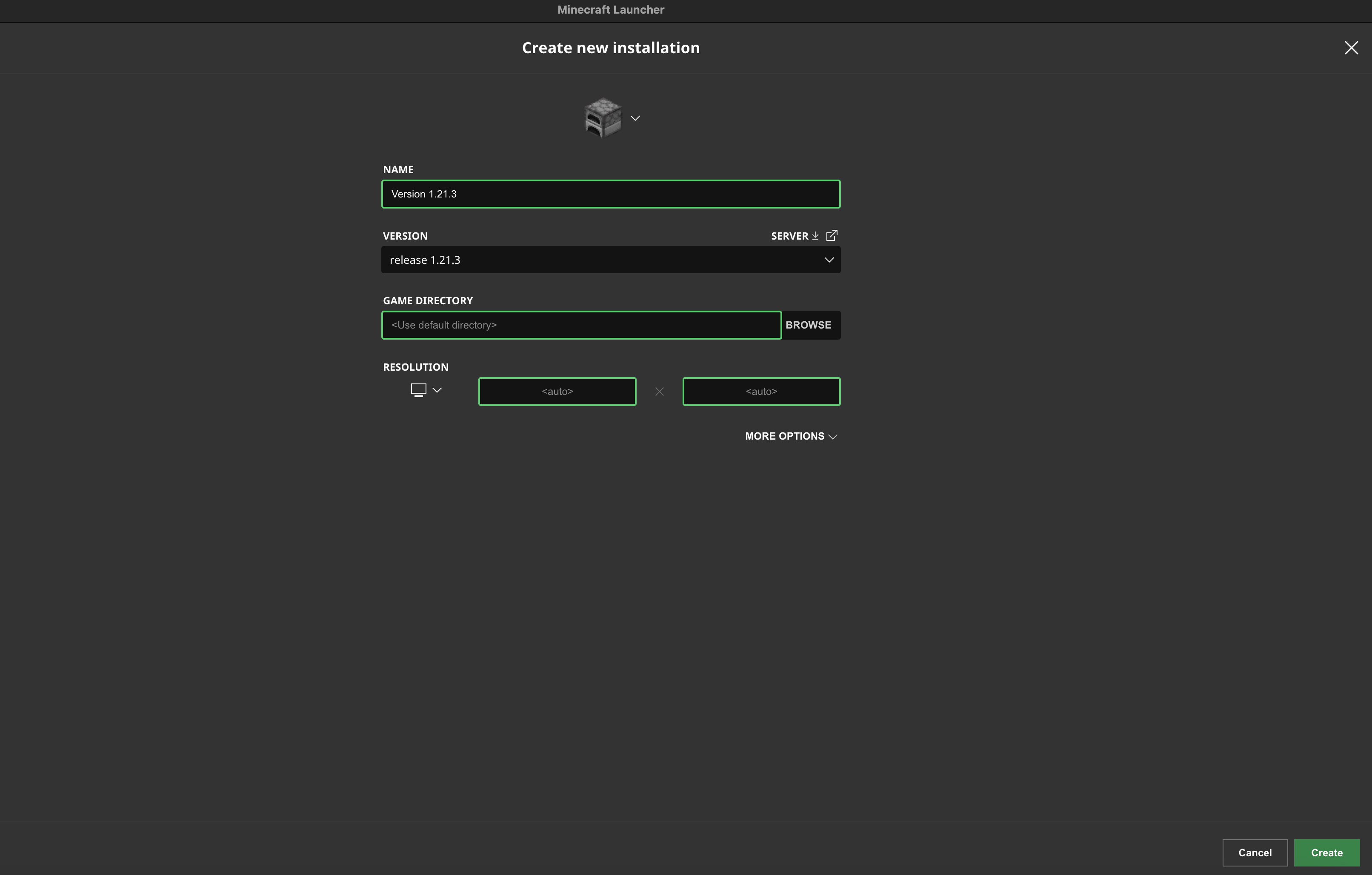Open the external link icon next to SERVER
This screenshot has width=1372, height=875.
832,235
